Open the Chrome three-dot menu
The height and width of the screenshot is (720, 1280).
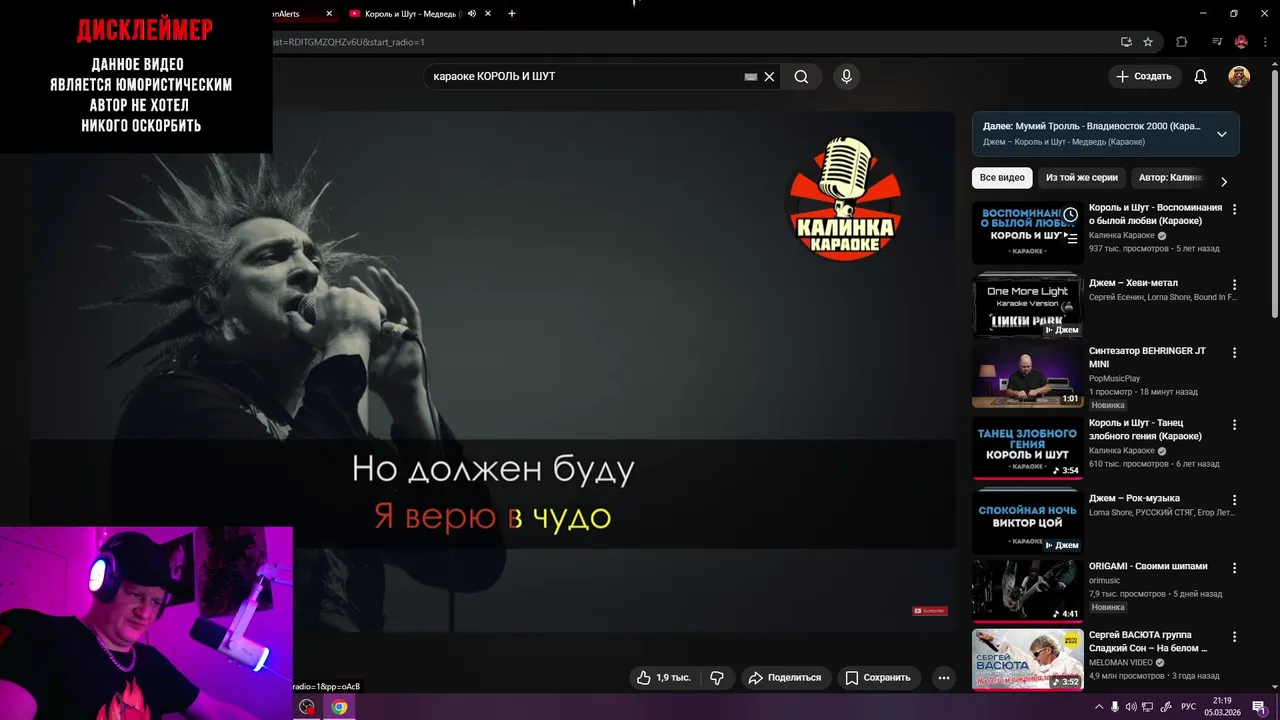click(1266, 42)
